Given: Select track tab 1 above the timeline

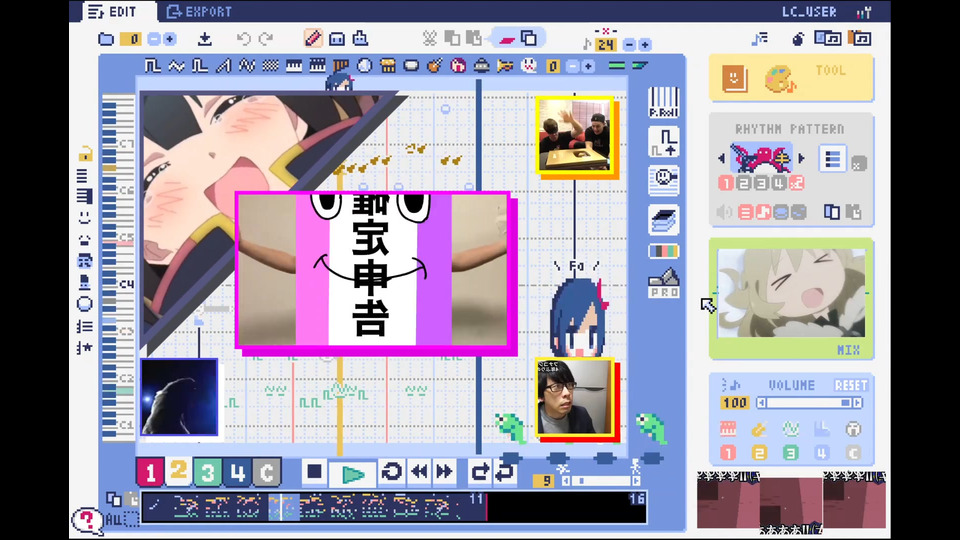Looking at the screenshot, I should (150, 472).
